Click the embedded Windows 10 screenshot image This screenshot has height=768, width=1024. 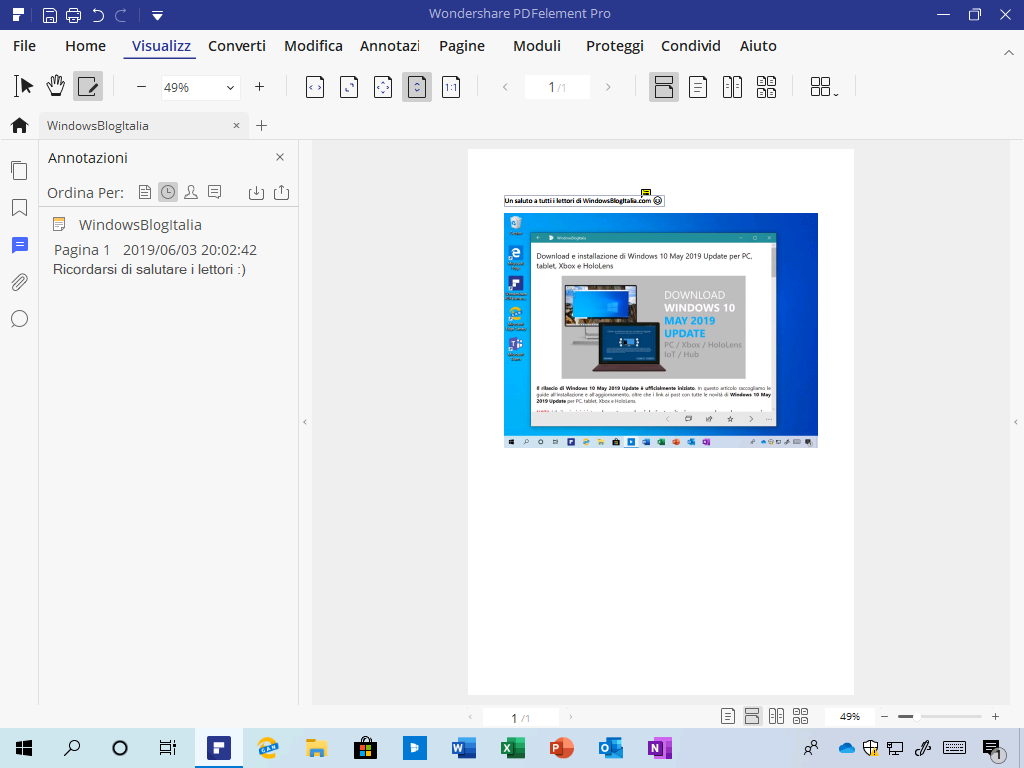tap(661, 330)
